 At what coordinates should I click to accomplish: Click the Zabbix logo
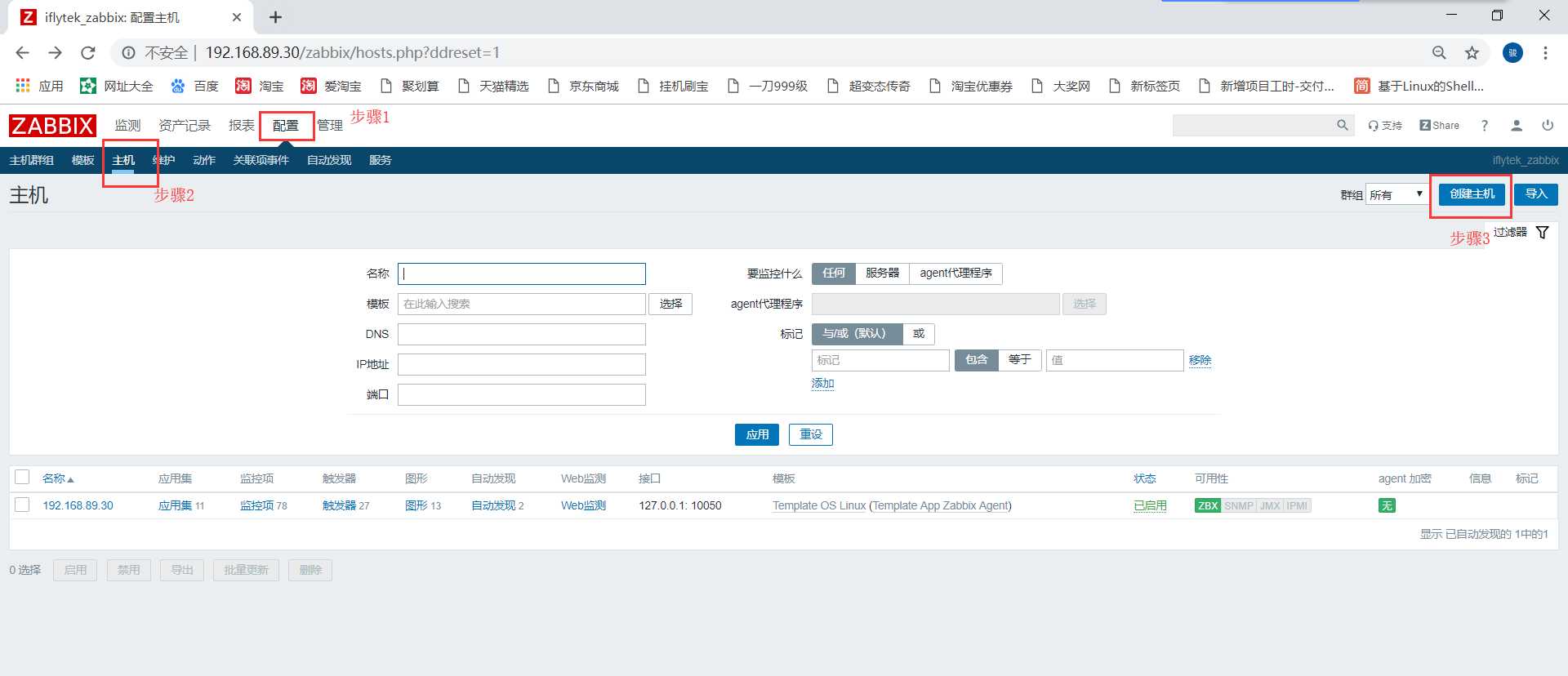[52, 126]
